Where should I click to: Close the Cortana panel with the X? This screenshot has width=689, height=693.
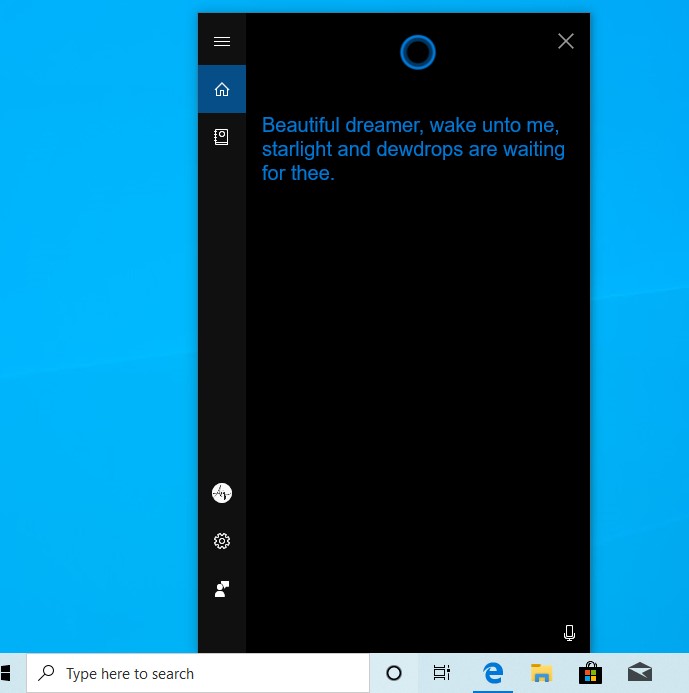click(566, 41)
